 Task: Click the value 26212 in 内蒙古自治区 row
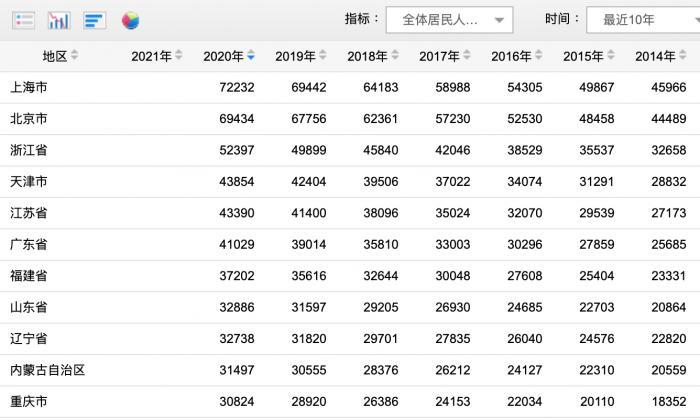pos(453,370)
